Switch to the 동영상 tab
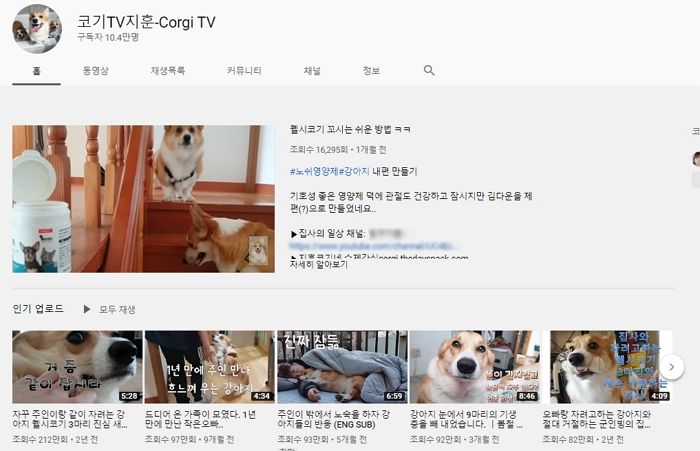 click(96, 71)
